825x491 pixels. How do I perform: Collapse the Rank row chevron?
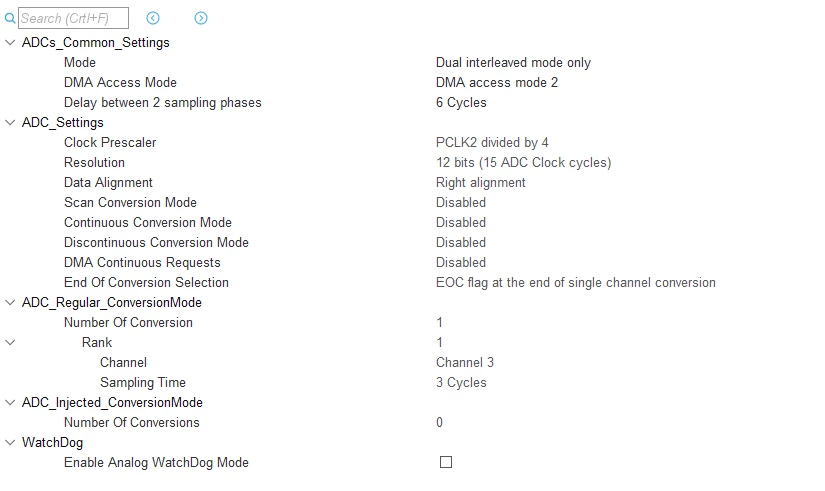click(x=10, y=342)
